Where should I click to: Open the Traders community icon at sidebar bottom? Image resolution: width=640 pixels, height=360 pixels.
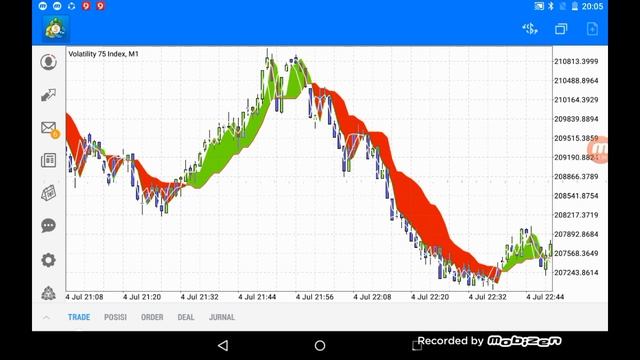48,293
